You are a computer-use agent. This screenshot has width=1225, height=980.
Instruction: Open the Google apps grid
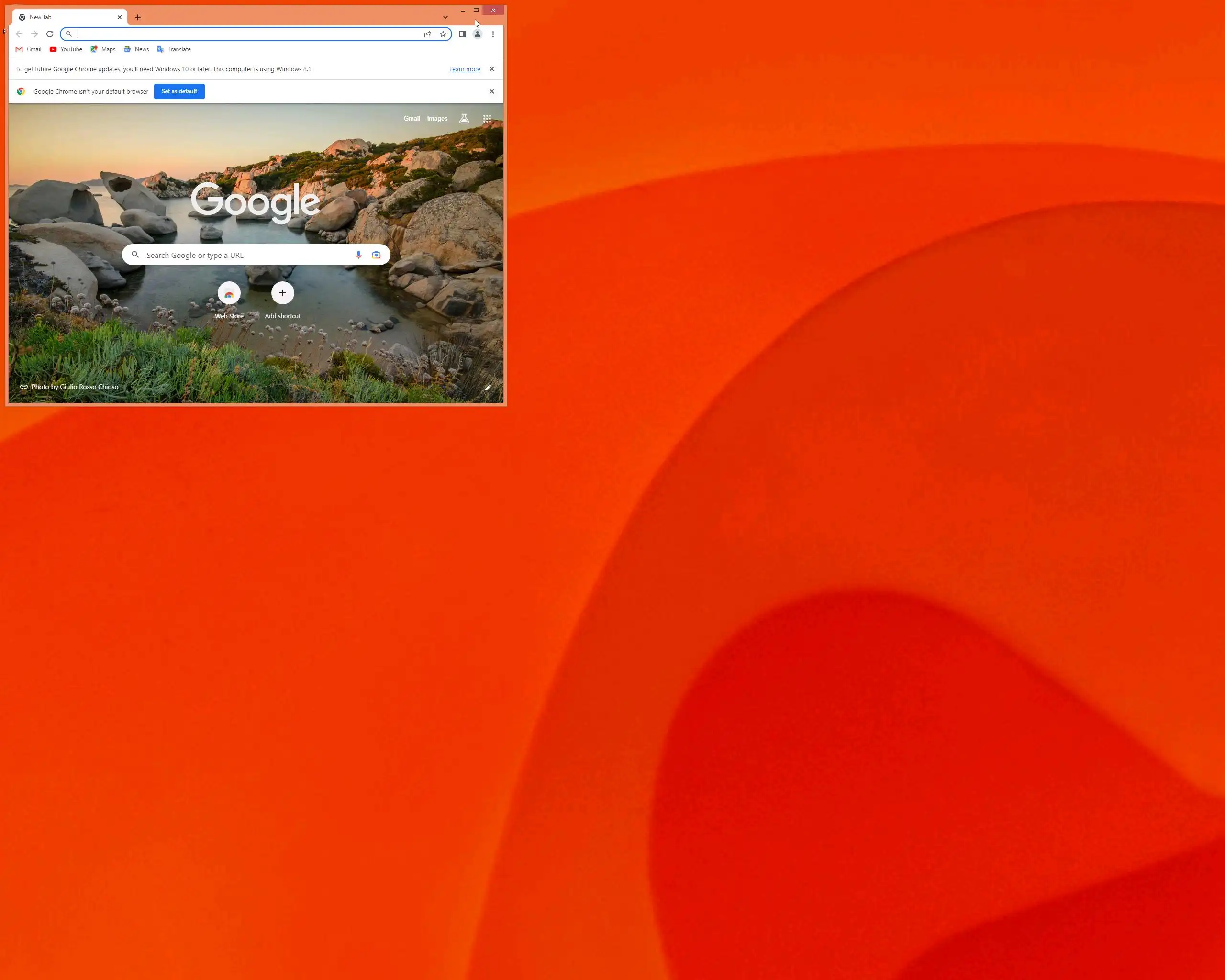coord(487,119)
